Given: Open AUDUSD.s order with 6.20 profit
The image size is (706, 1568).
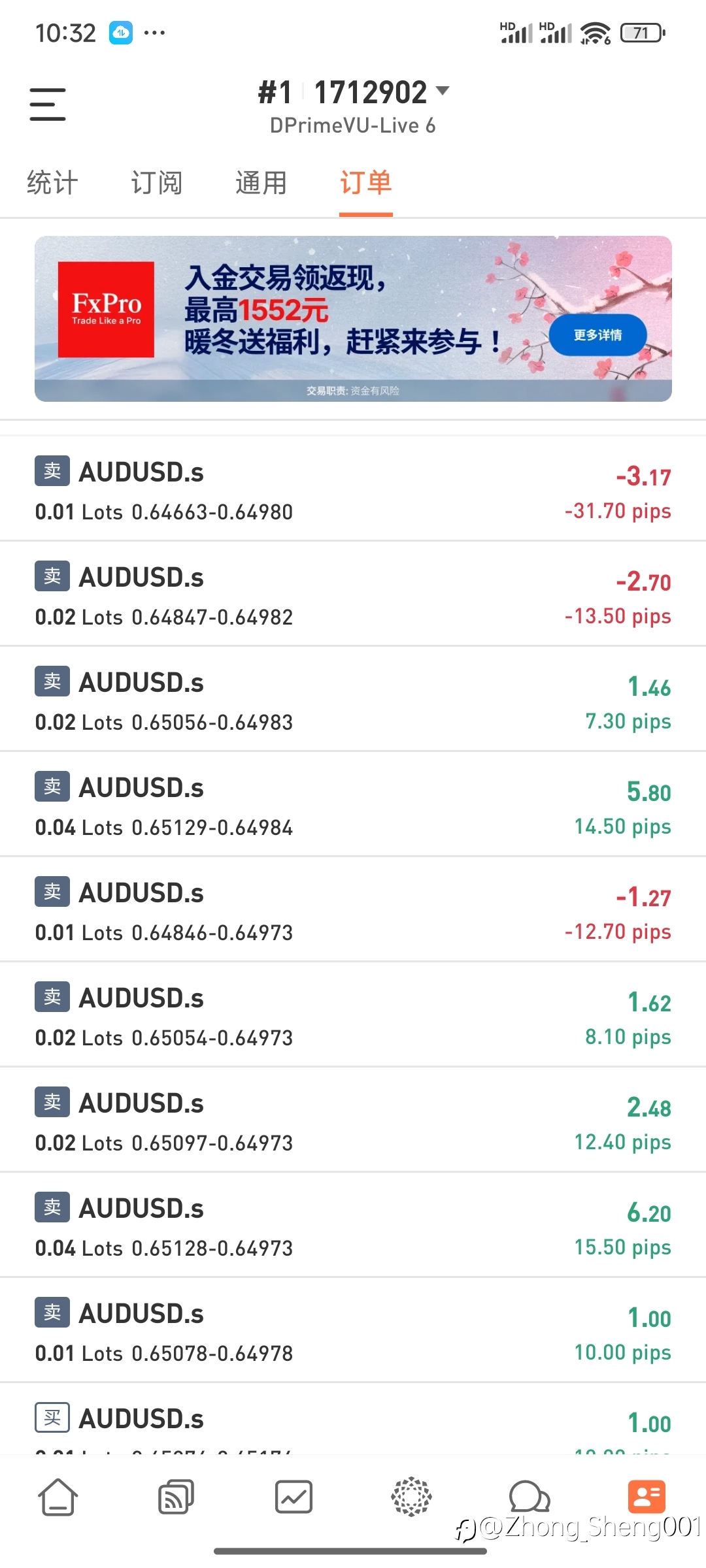Looking at the screenshot, I should 353,1226.
